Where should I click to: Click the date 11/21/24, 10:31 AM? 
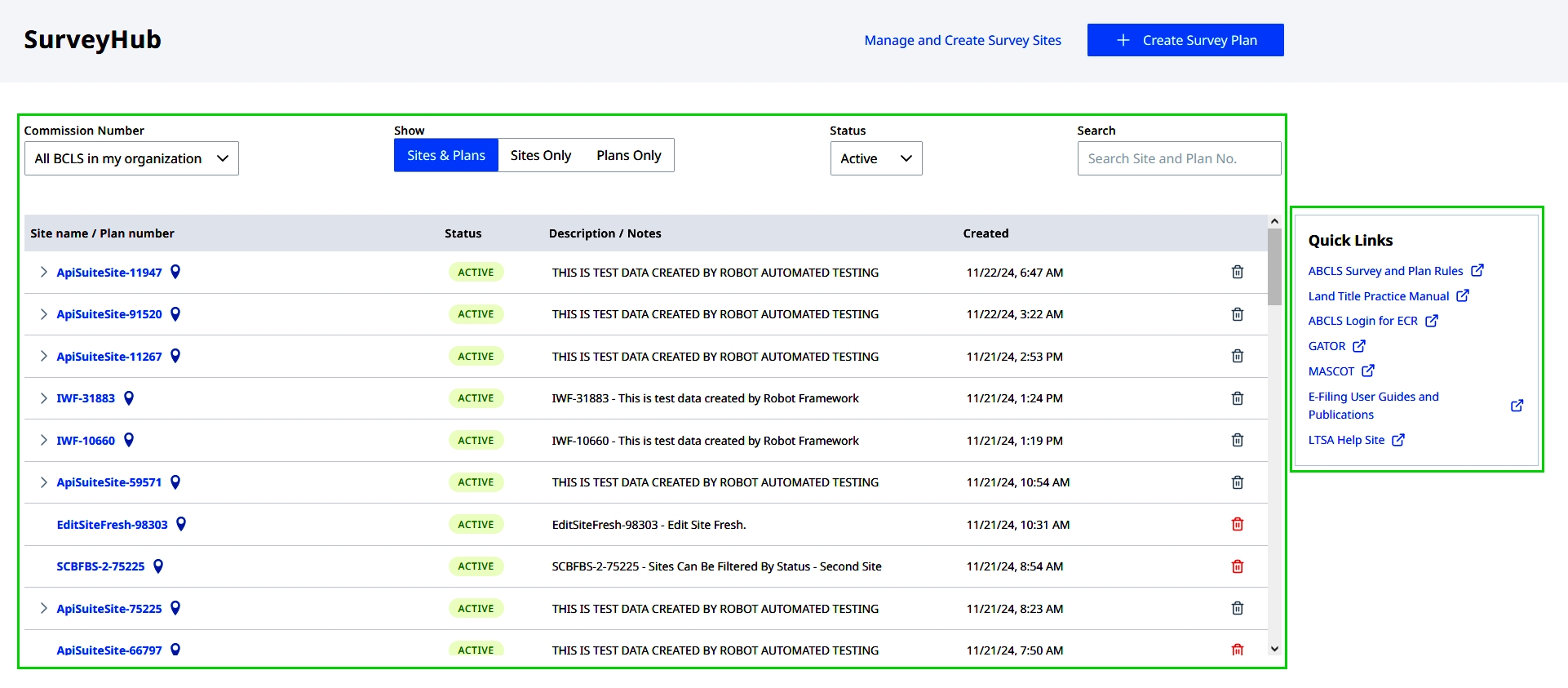pos(1017,525)
